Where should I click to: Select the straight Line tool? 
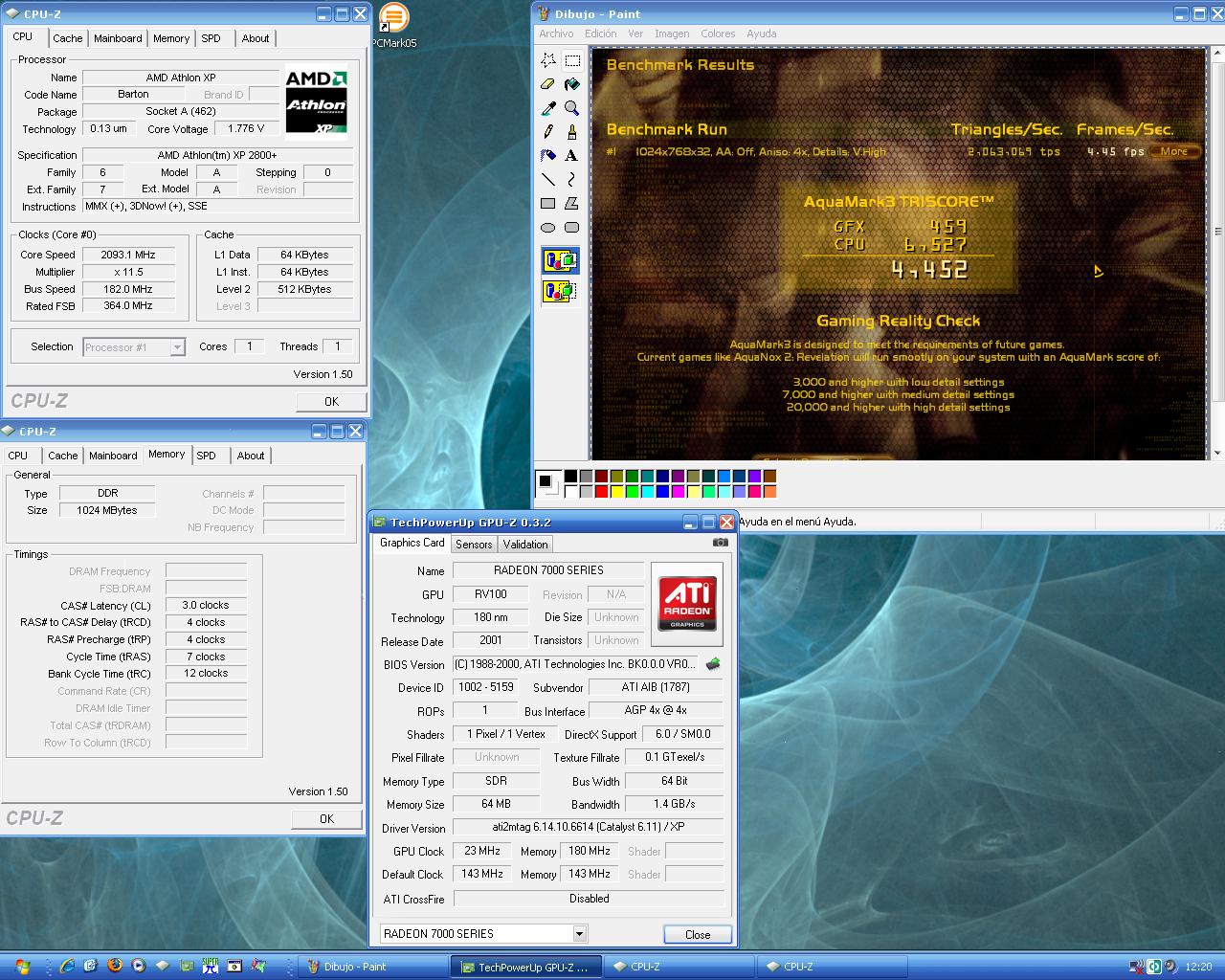548,179
